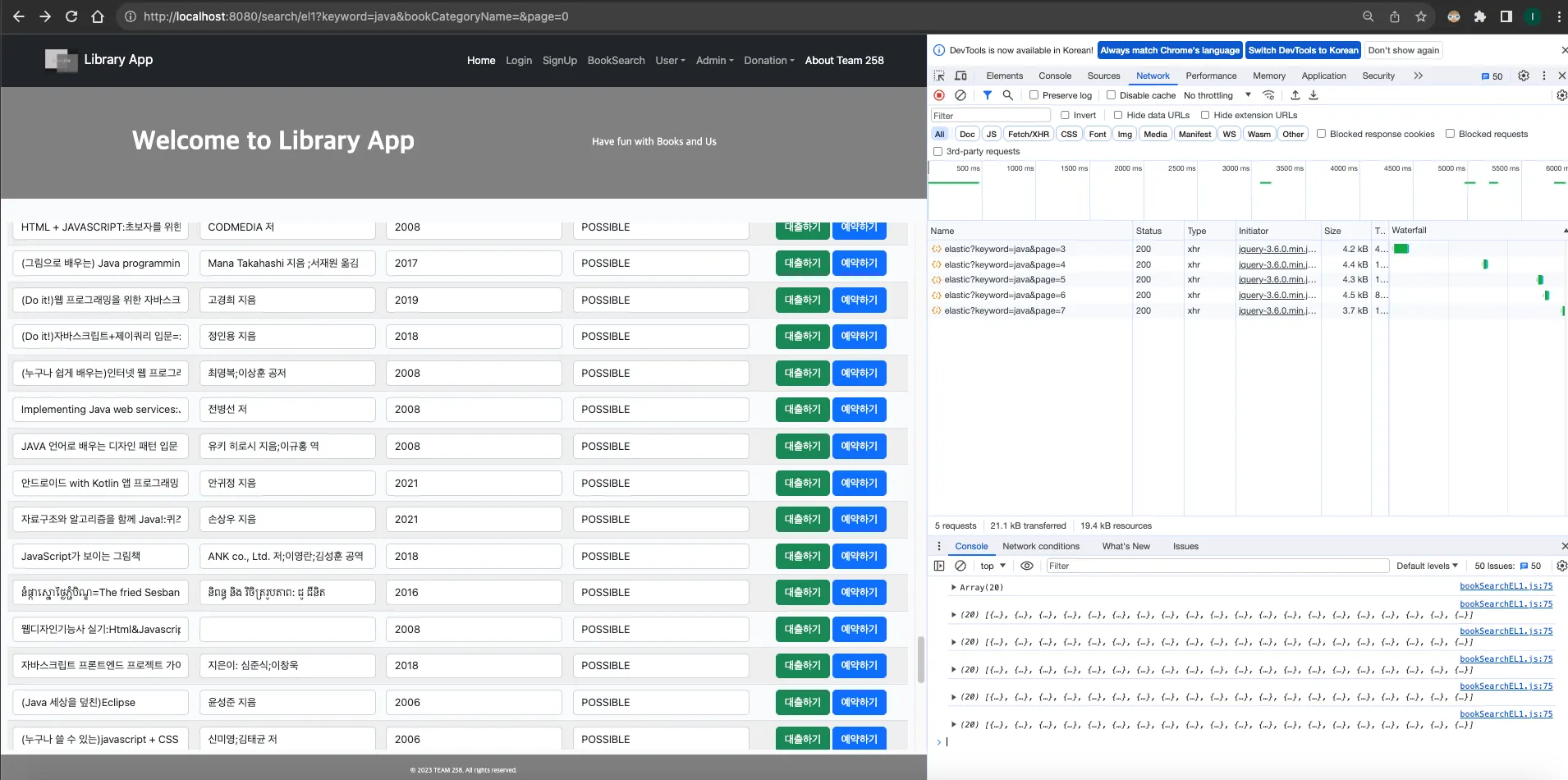Open the Network conditions drawer tab
Screen dimensions: 1568x780
pos(1041,546)
